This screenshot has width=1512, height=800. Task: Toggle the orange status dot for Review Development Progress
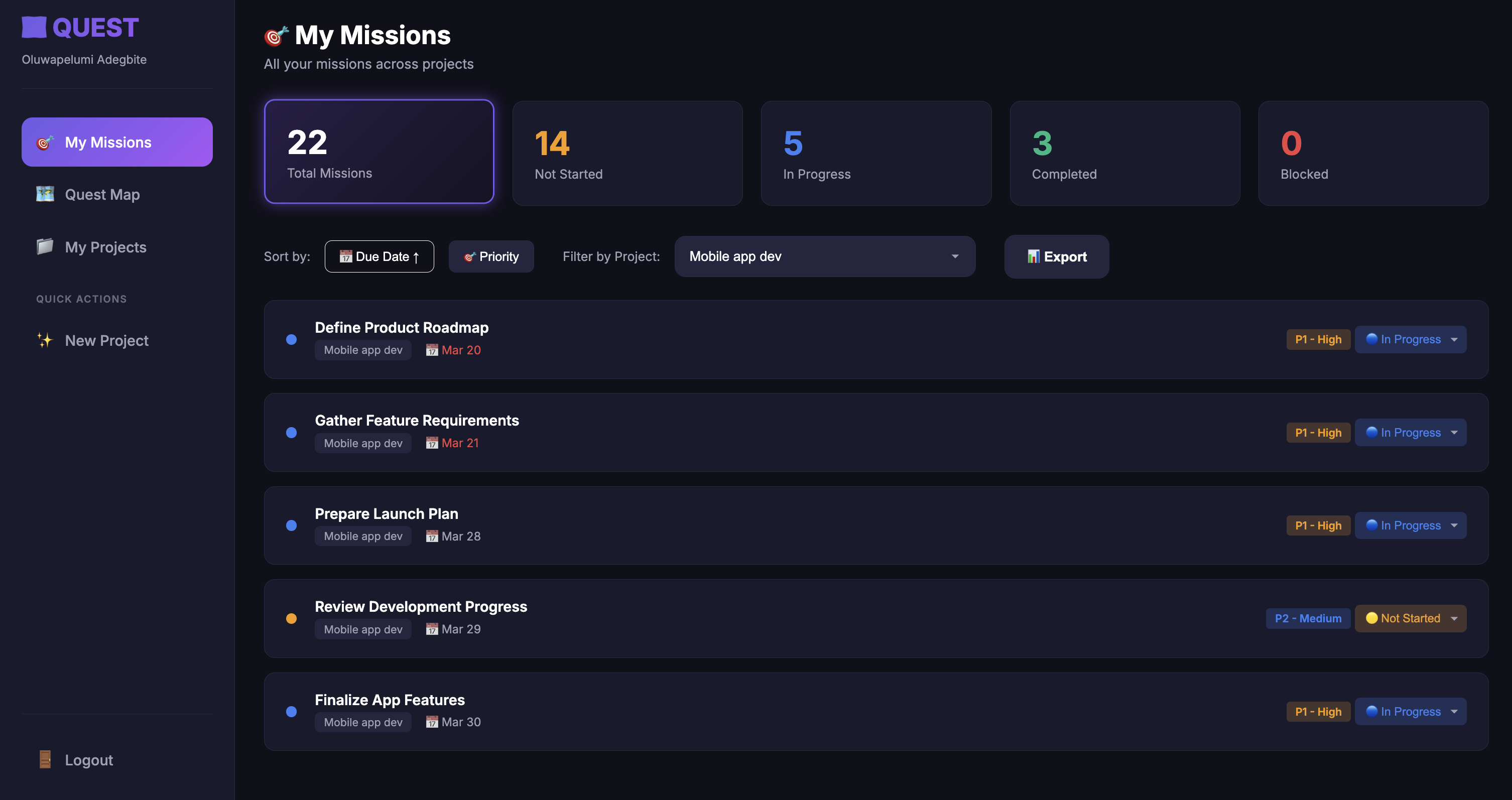pos(291,618)
